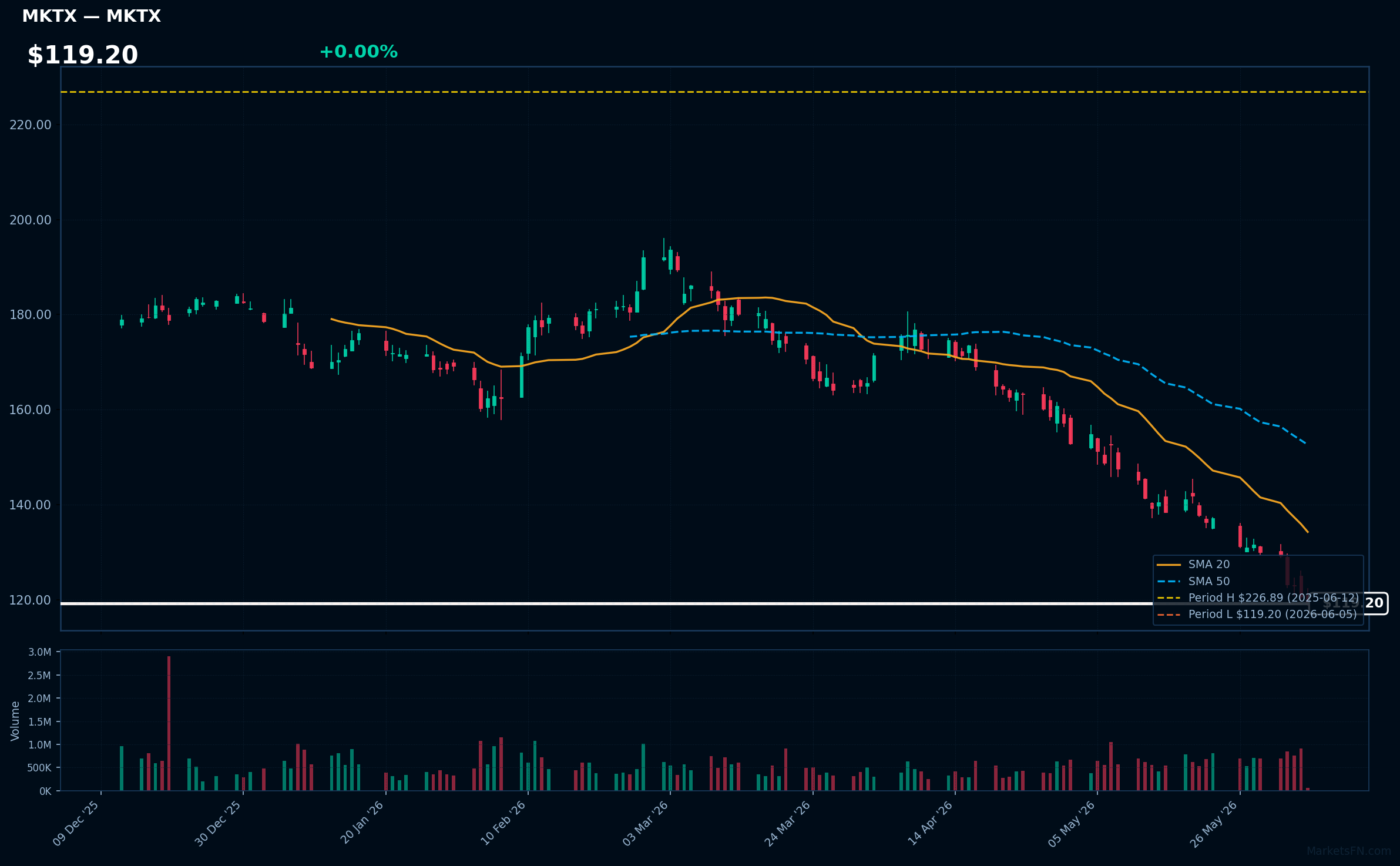
Task: Click the 24 Mar '26 date label
Action: pyautogui.click(x=788, y=823)
